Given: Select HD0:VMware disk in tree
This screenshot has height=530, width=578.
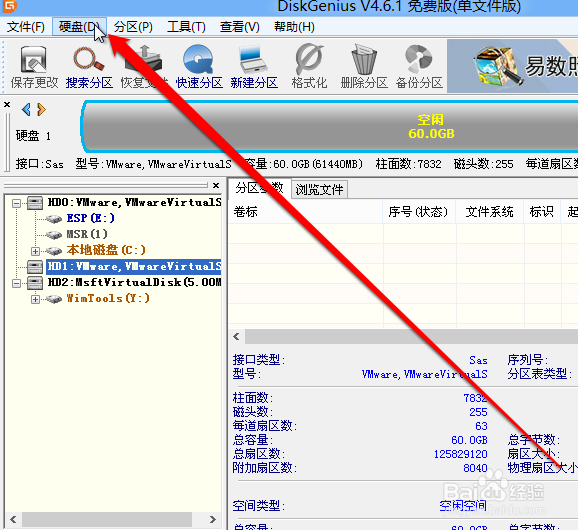Looking at the screenshot, I should [135, 202].
